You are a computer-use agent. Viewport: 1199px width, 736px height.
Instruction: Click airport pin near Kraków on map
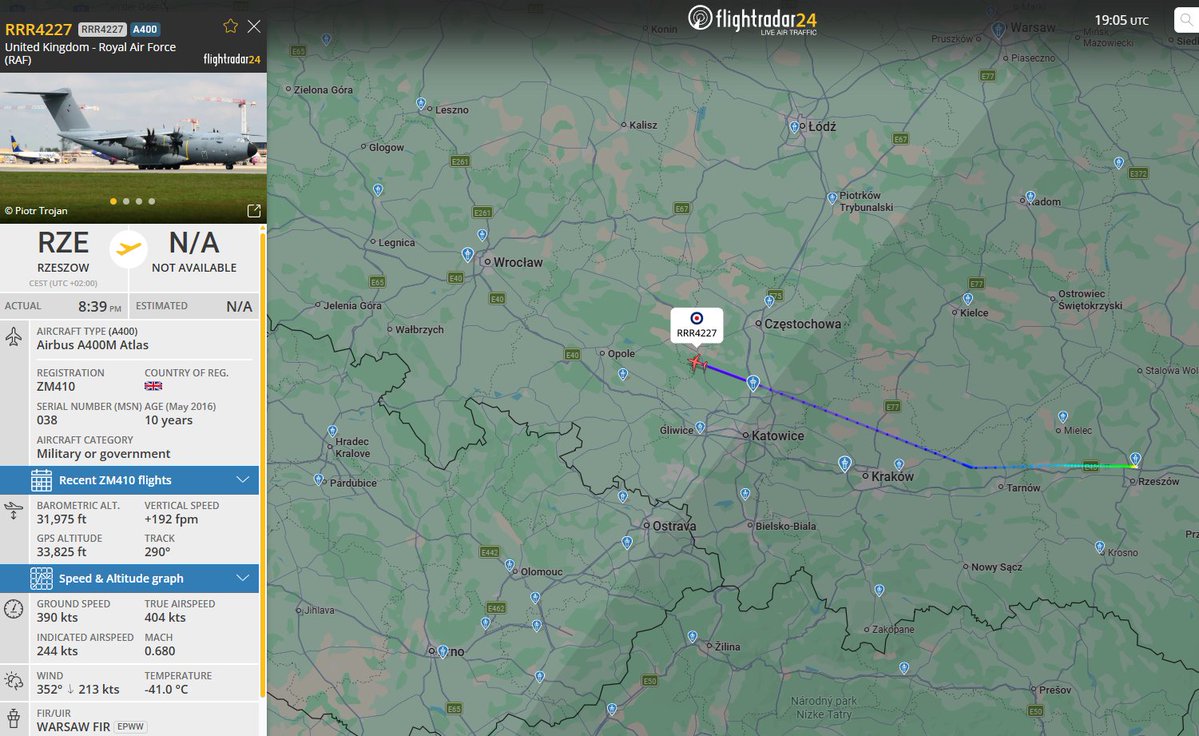[x=845, y=464]
